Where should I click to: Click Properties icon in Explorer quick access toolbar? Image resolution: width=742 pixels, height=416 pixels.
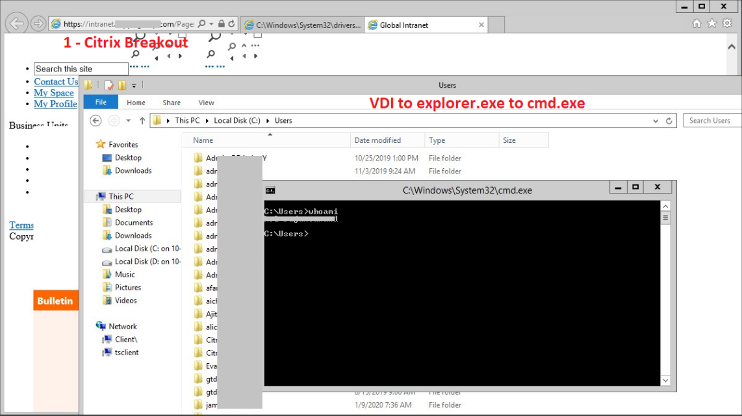coord(109,85)
